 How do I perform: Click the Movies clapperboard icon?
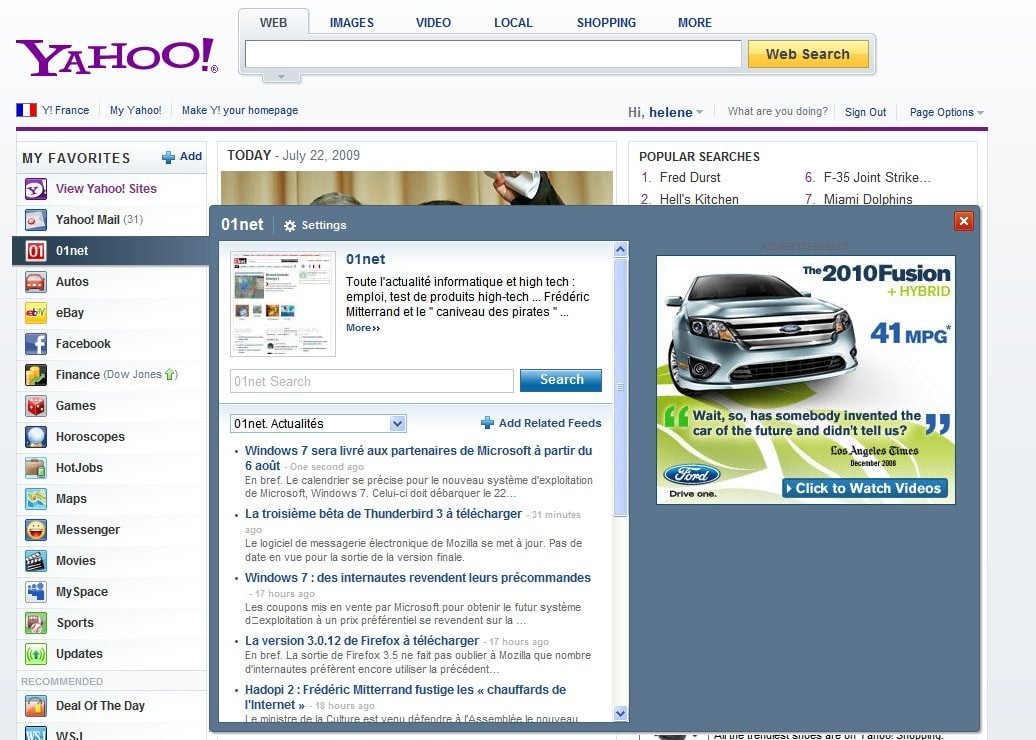pyautogui.click(x=36, y=561)
